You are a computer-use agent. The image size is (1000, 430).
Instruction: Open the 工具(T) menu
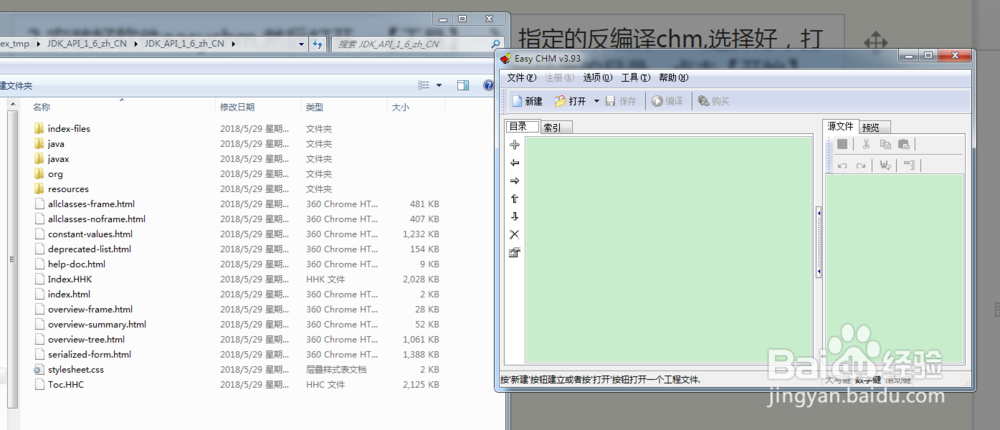[x=635, y=78]
